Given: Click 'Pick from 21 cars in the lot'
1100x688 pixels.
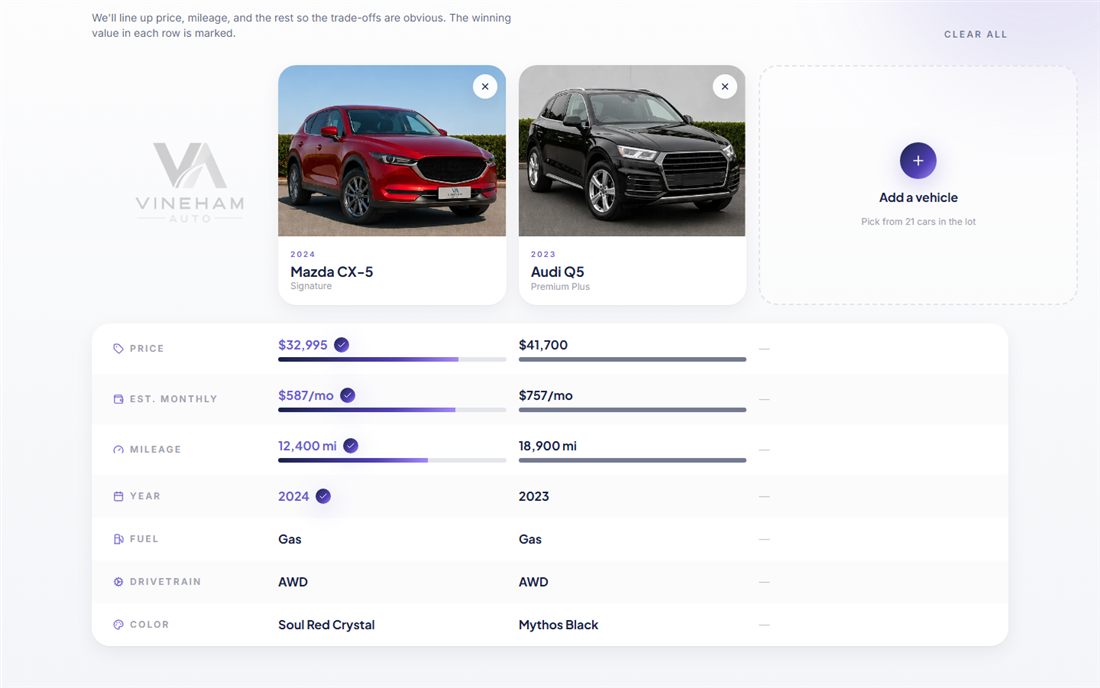Looking at the screenshot, I should [918, 222].
